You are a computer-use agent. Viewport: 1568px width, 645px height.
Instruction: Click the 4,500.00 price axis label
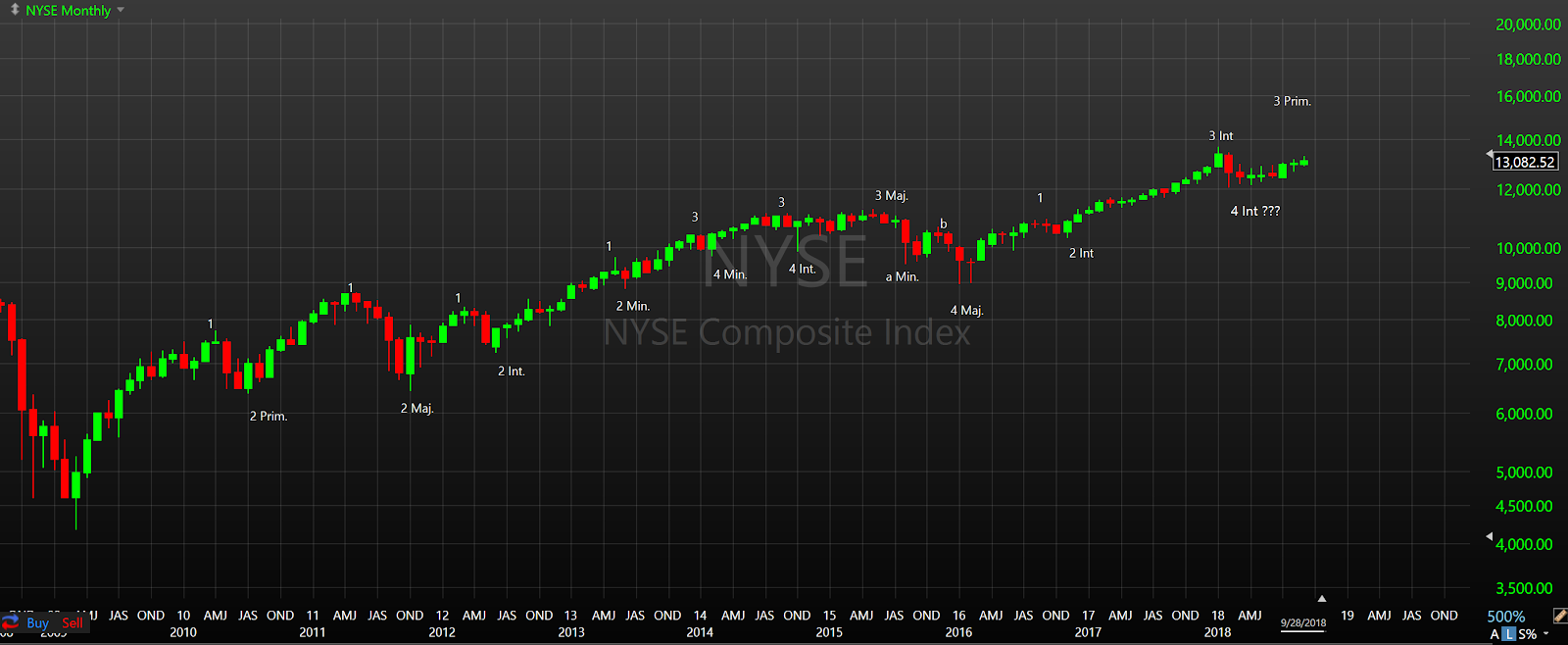coord(1524,506)
